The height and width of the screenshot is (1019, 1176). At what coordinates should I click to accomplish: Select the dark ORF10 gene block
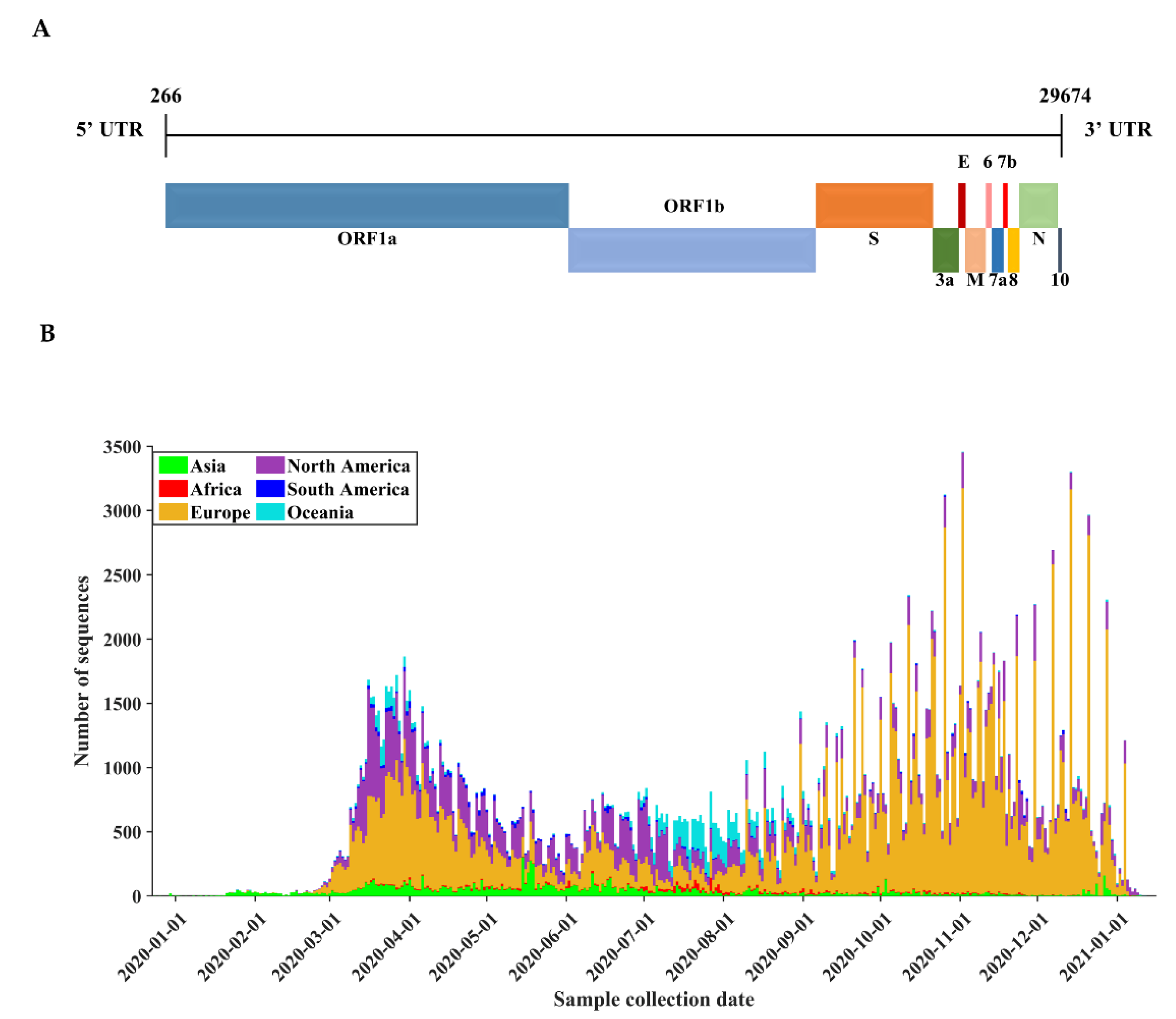click(x=1059, y=250)
